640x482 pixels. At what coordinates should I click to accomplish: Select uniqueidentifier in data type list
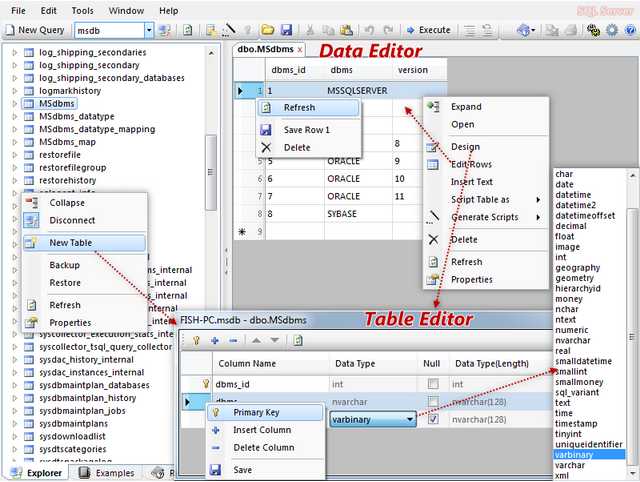589,444
